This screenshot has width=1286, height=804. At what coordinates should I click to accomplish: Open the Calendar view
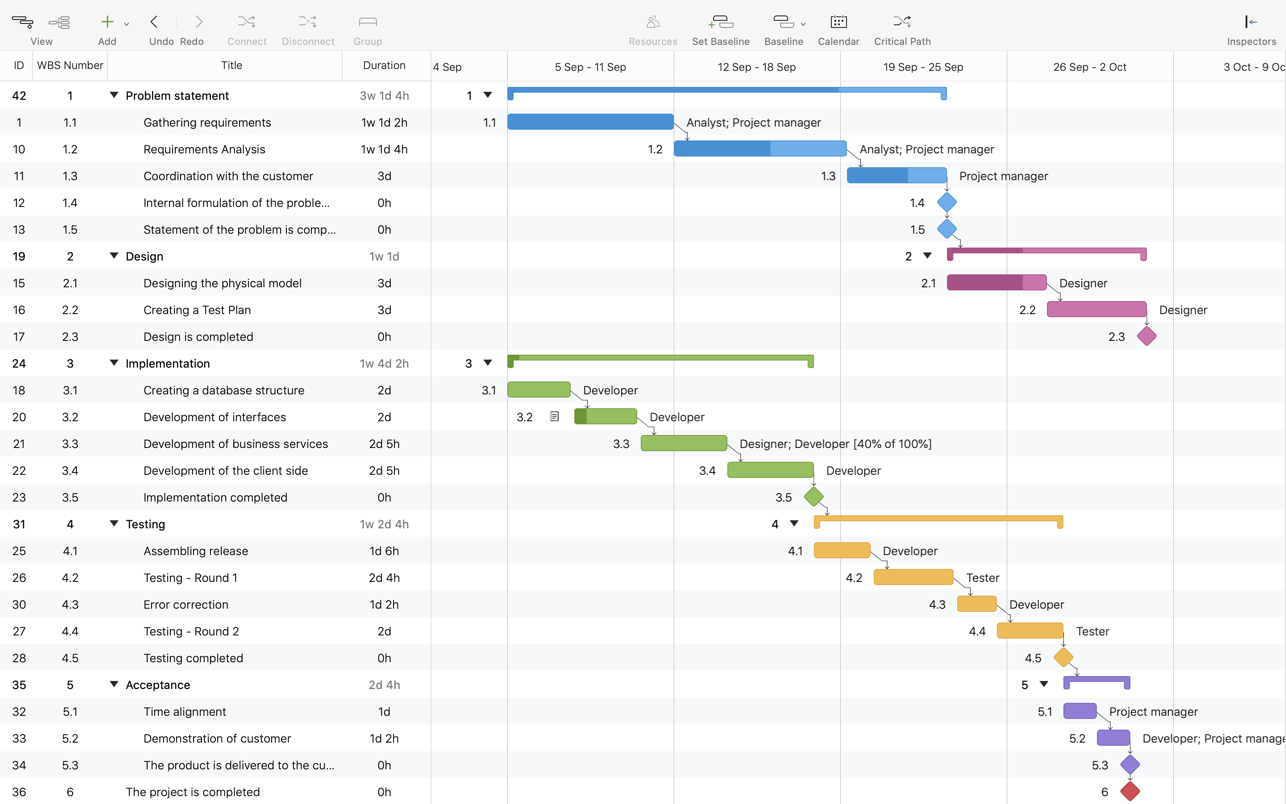[x=838, y=22]
